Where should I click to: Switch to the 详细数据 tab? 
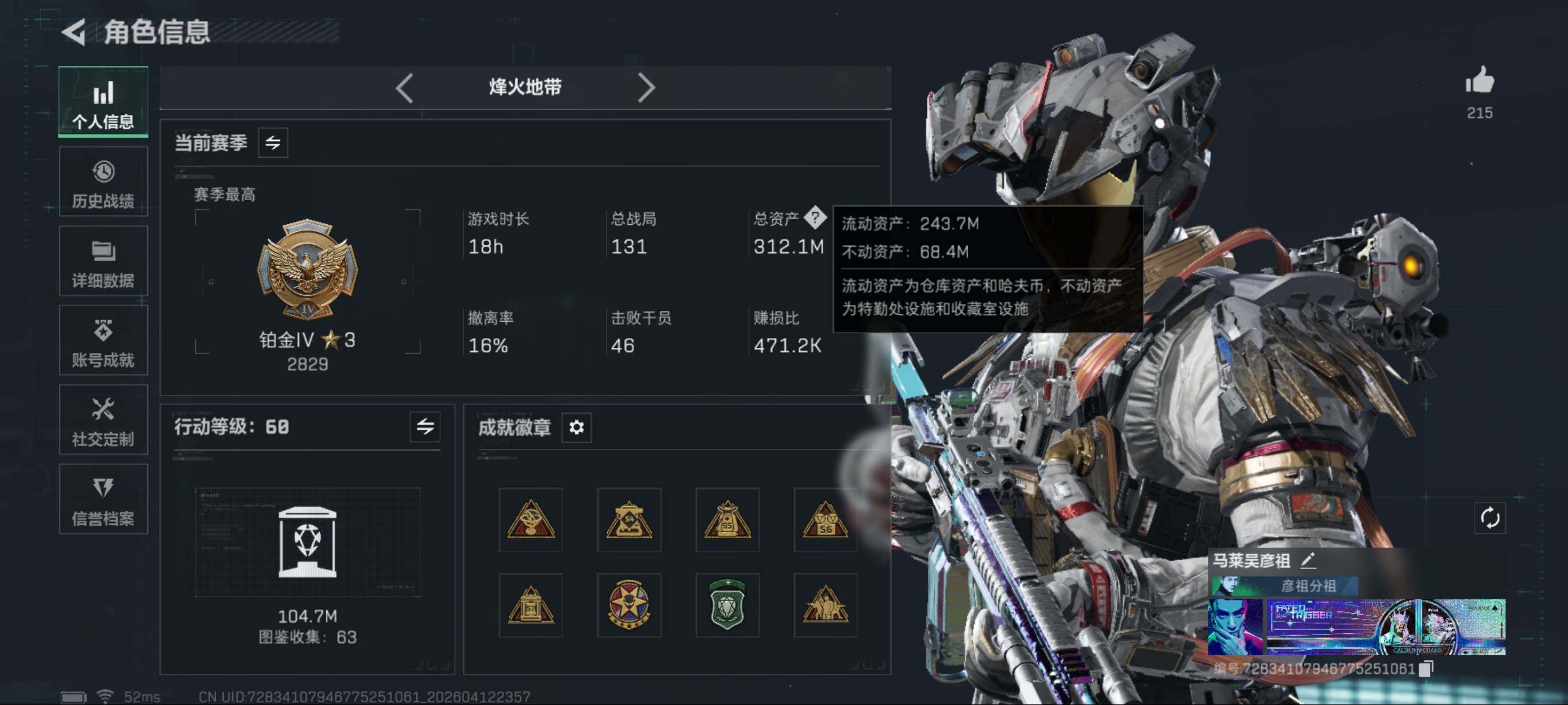[103, 261]
